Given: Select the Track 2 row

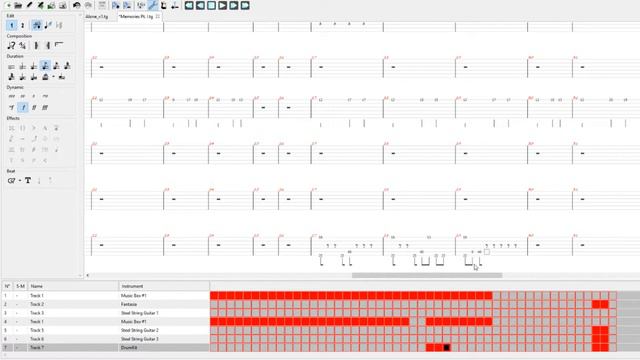Looking at the screenshot, I should pyautogui.click(x=105, y=304).
